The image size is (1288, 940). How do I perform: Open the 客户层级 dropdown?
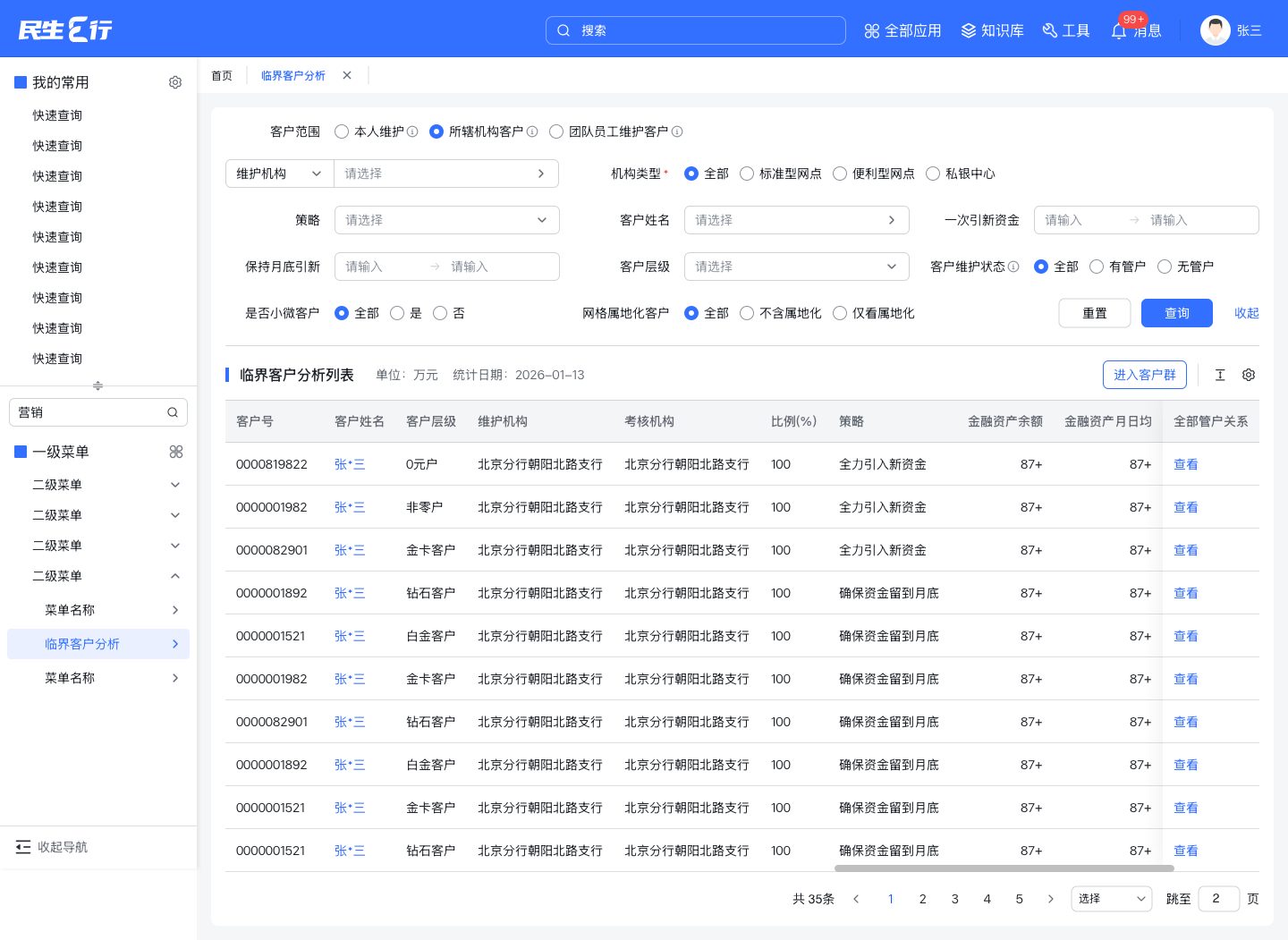point(797,267)
